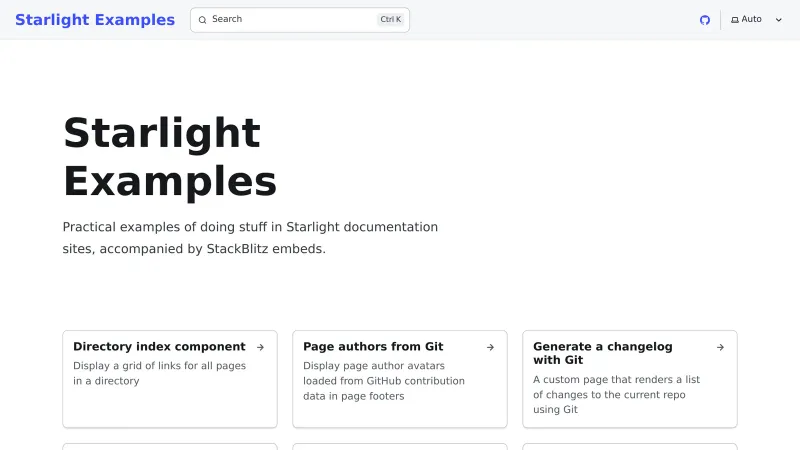This screenshot has height=450, width=800.
Task: Open the Page authors from Git link
Action: [373, 347]
